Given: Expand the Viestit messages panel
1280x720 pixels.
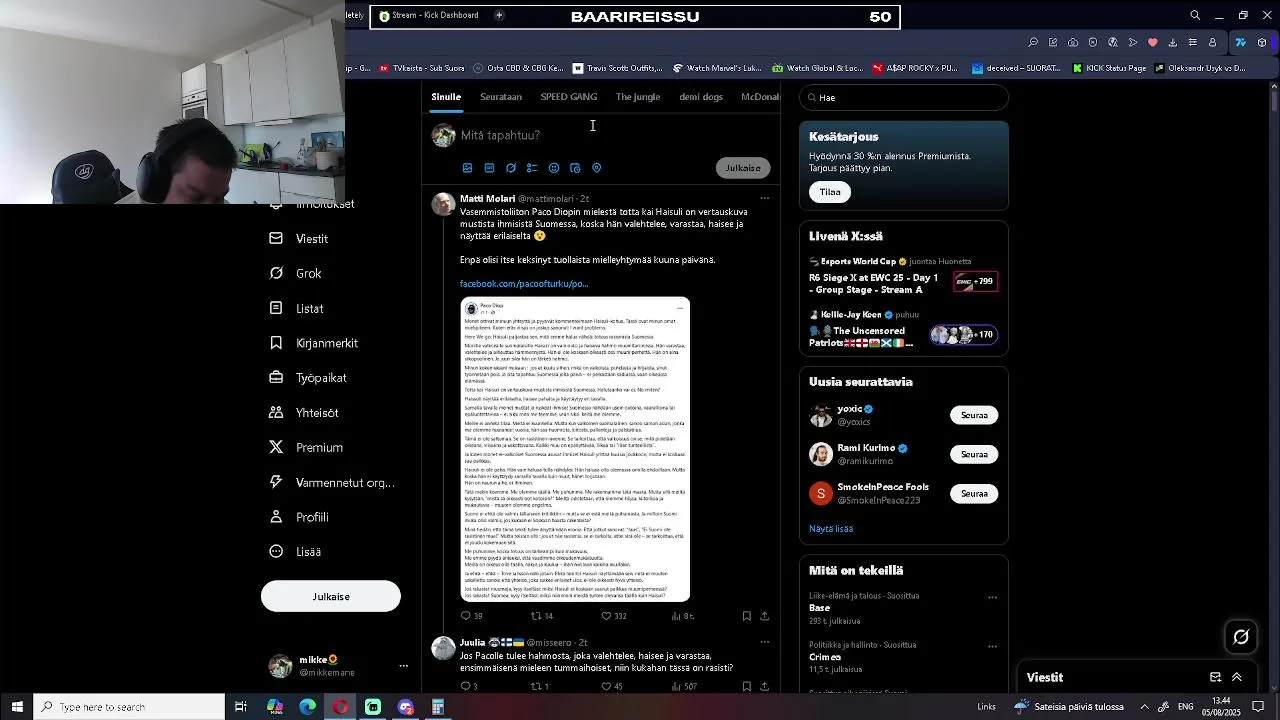Looking at the screenshot, I should (x=1237, y=677).
